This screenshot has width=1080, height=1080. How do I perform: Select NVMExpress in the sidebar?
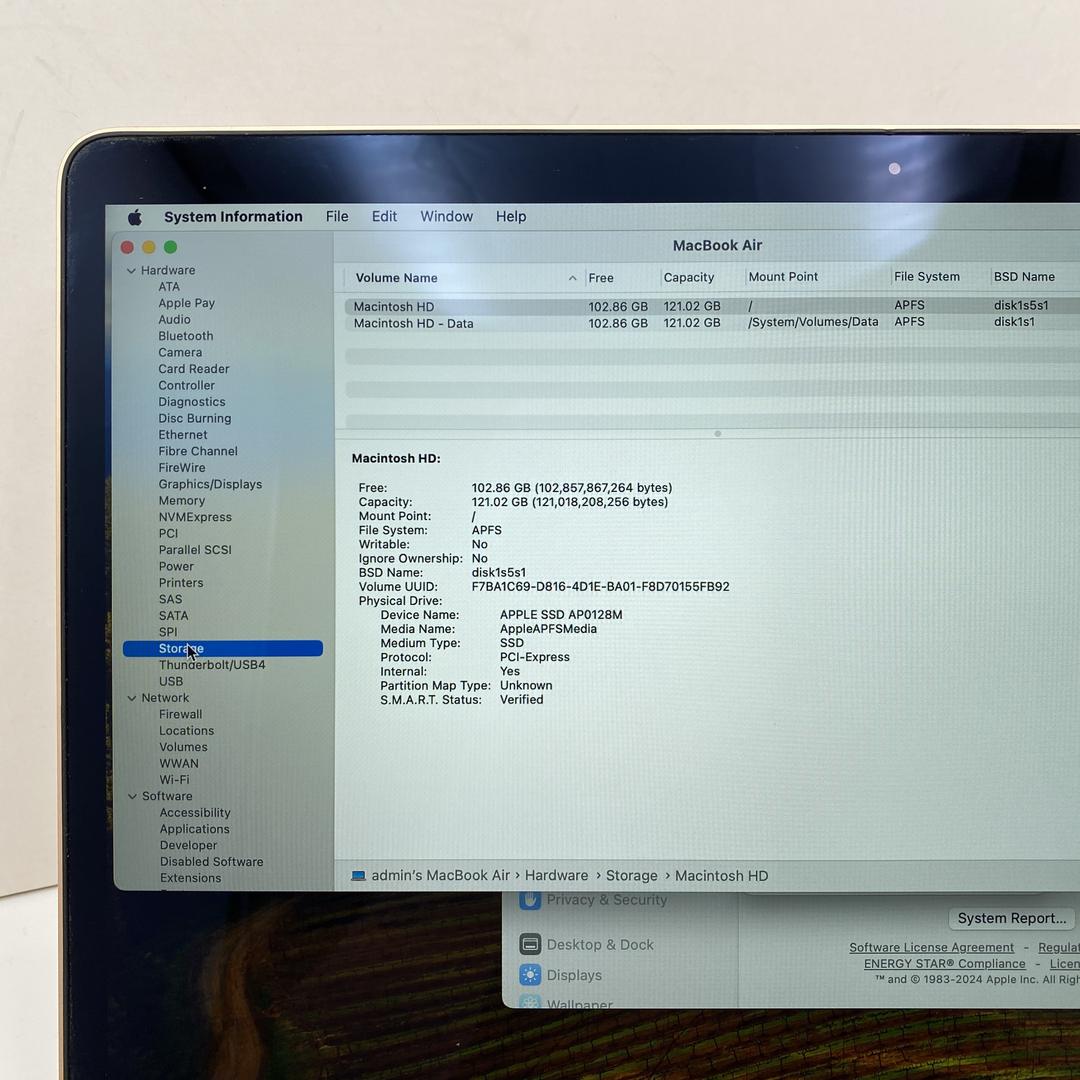pos(195,517)
